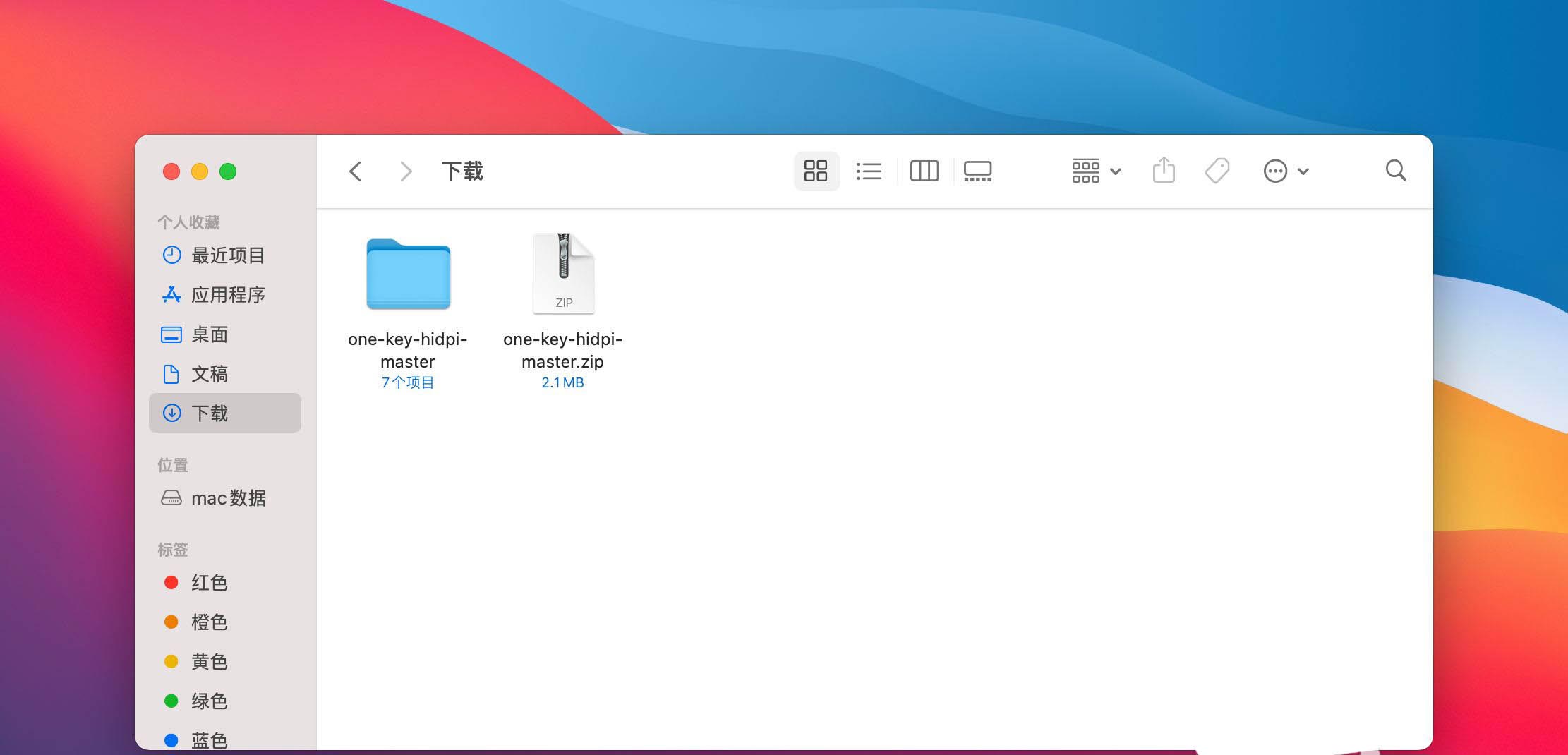Click the tag icon to edit tags
This screenshot has height=755, width=1568.
point(1217,171)
